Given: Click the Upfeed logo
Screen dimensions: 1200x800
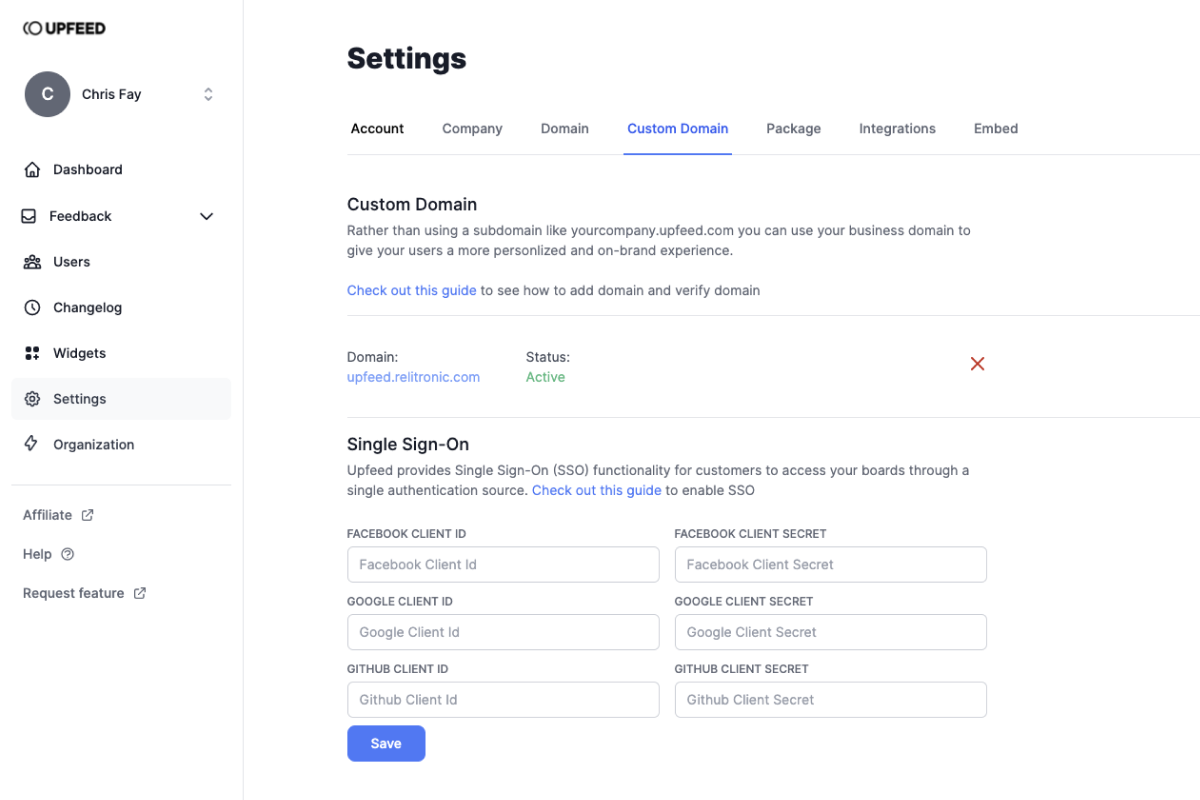Looking at the screenshot, I should (64, 28).
